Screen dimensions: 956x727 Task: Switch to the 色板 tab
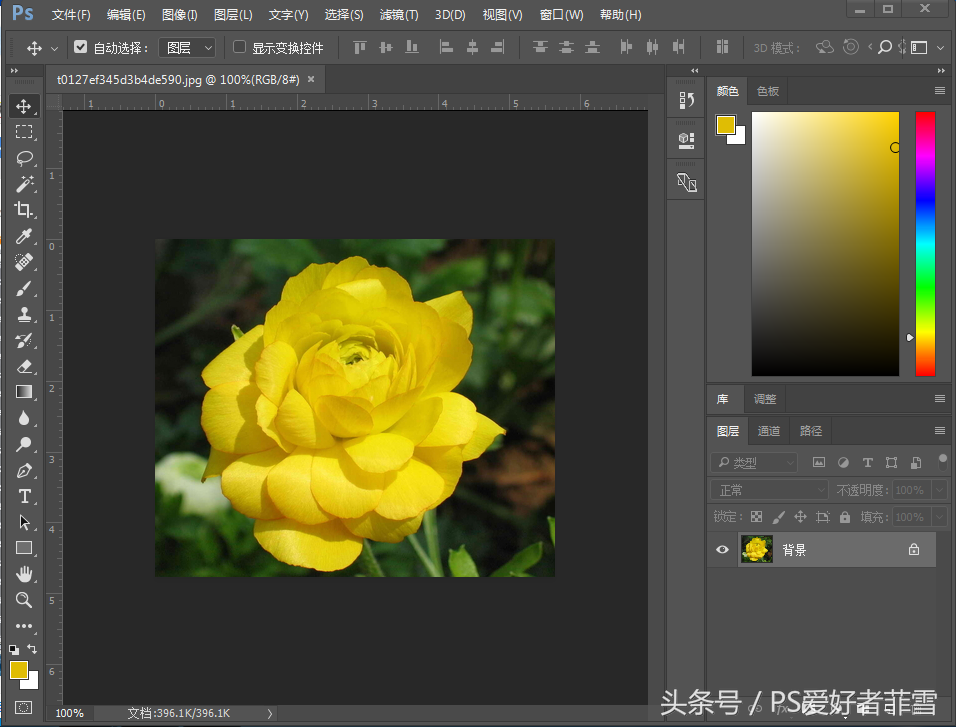[x=767, y=91]
